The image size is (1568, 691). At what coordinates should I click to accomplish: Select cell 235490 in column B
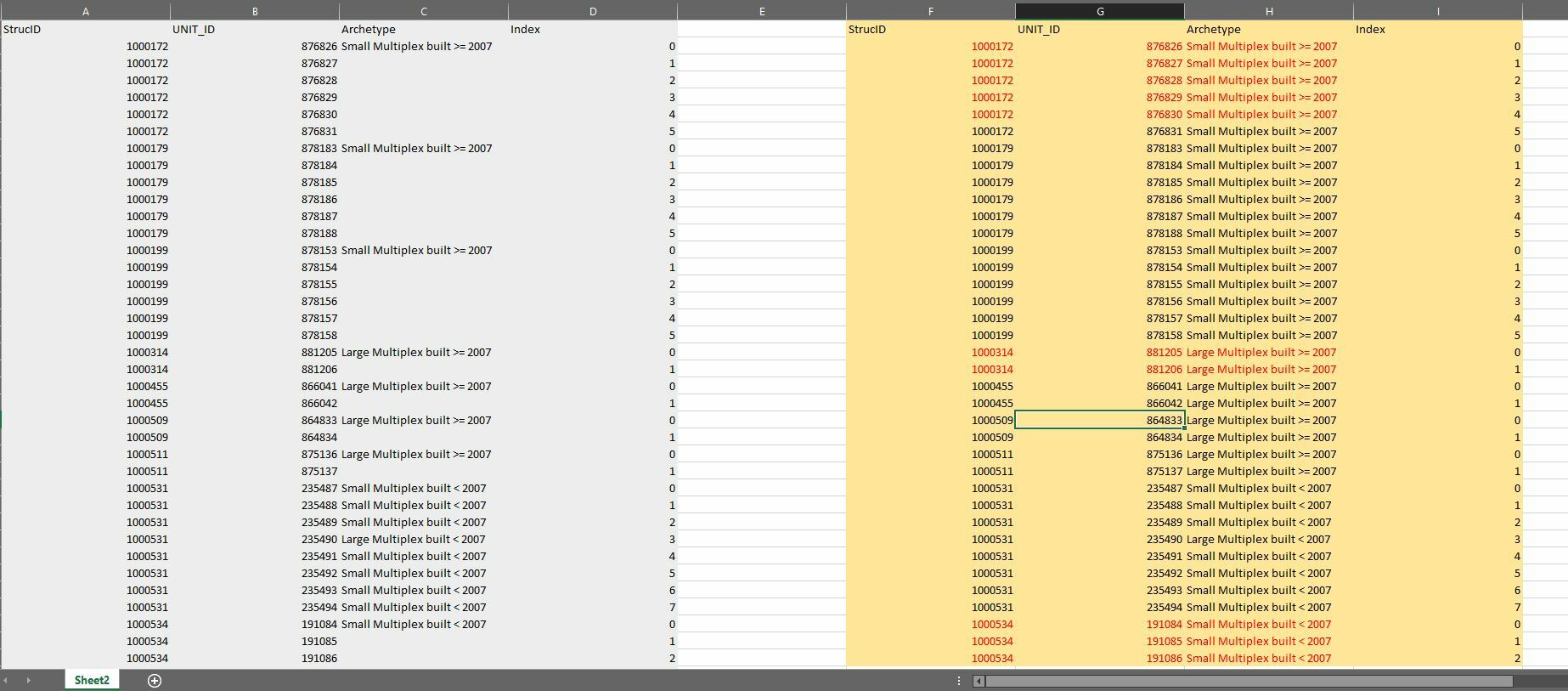[255, 539]
